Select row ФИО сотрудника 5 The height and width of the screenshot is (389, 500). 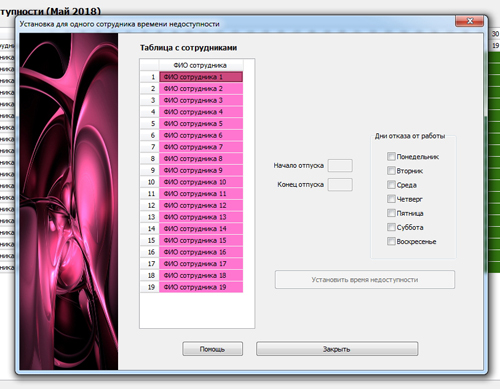click(x=201, y=124)
